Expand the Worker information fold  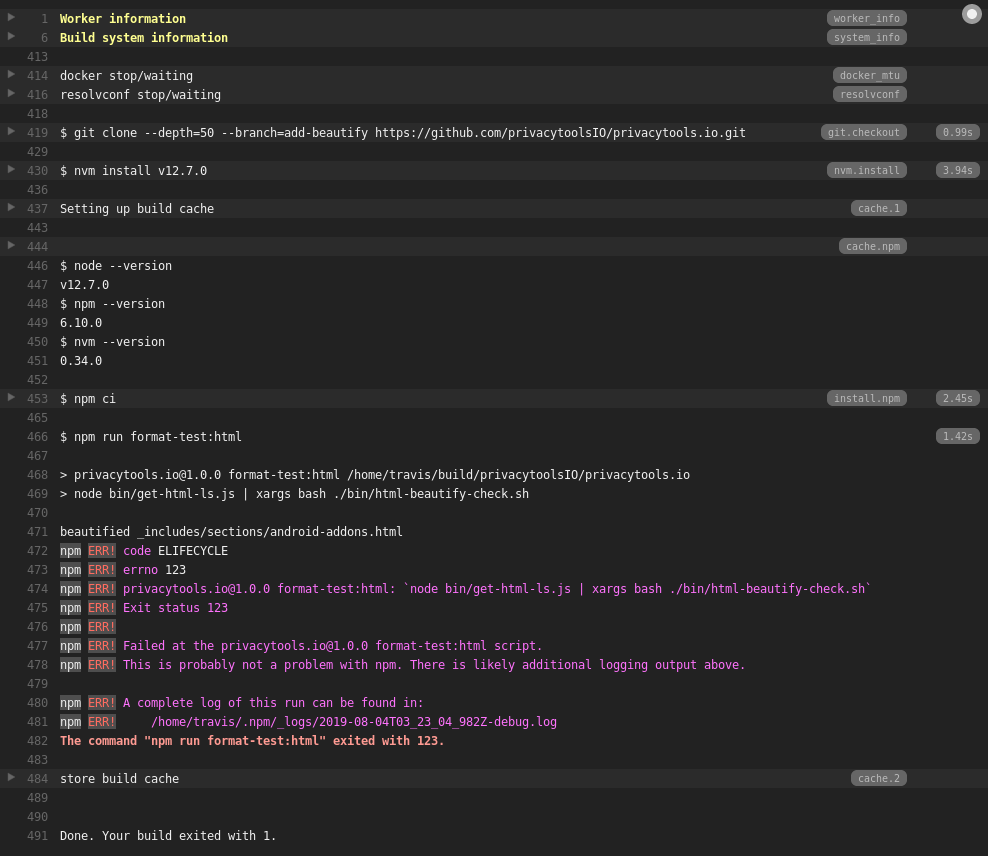pos(11,18)
